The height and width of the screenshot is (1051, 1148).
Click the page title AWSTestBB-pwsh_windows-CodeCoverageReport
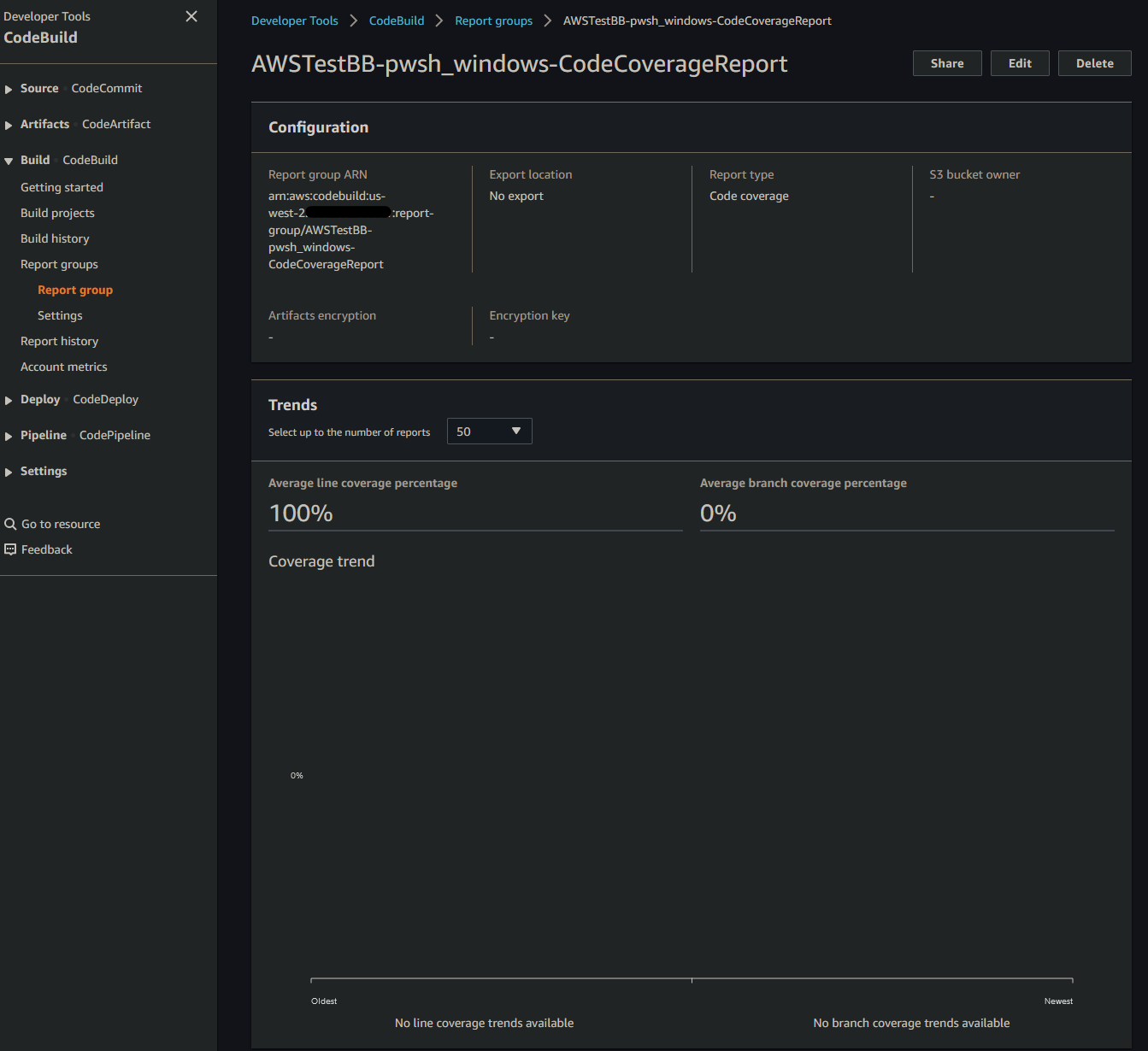coord(520,64)
